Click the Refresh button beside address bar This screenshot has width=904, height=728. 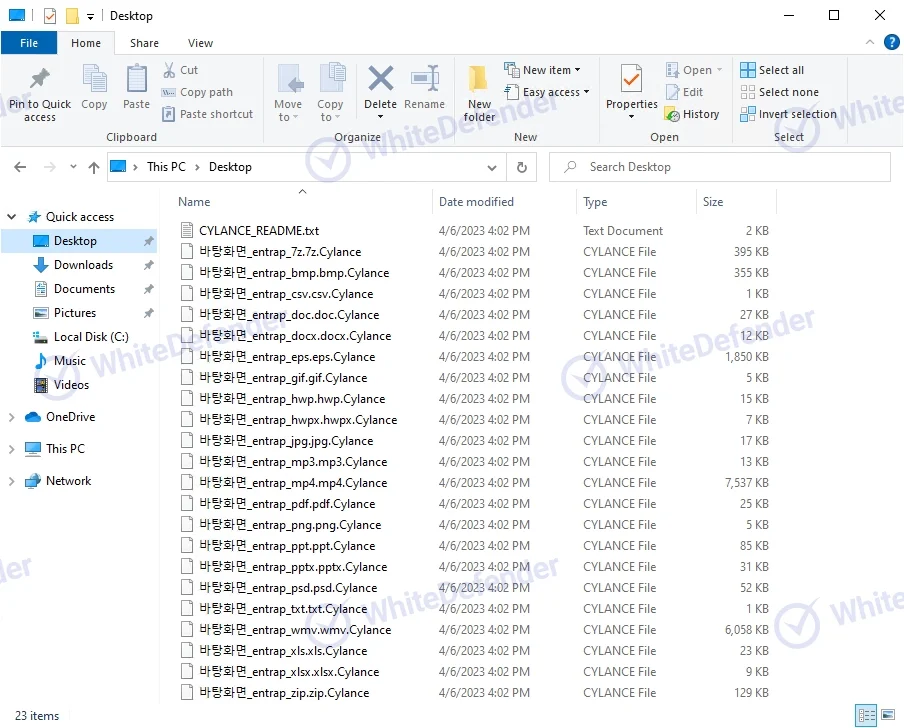(521, 167)
